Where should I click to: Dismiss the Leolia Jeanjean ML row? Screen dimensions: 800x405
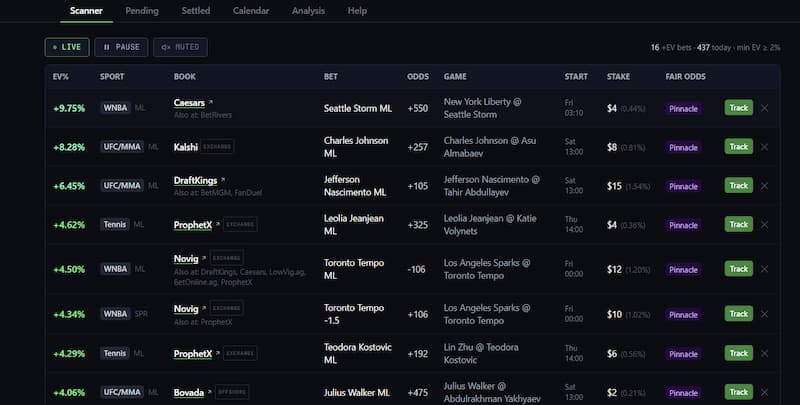pyautogui.click(x=764, y=224)
